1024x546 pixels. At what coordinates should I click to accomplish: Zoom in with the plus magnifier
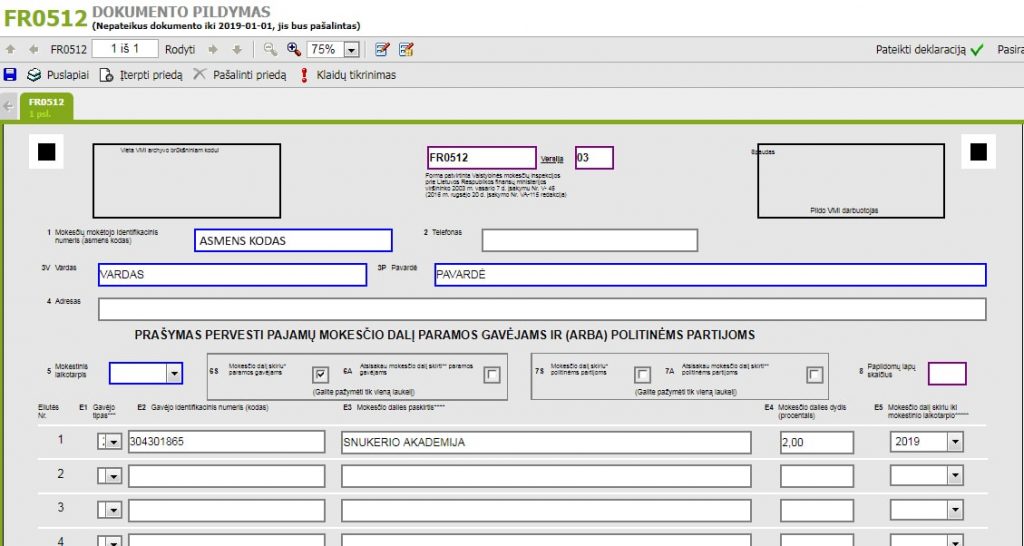[x=294, y=49]
